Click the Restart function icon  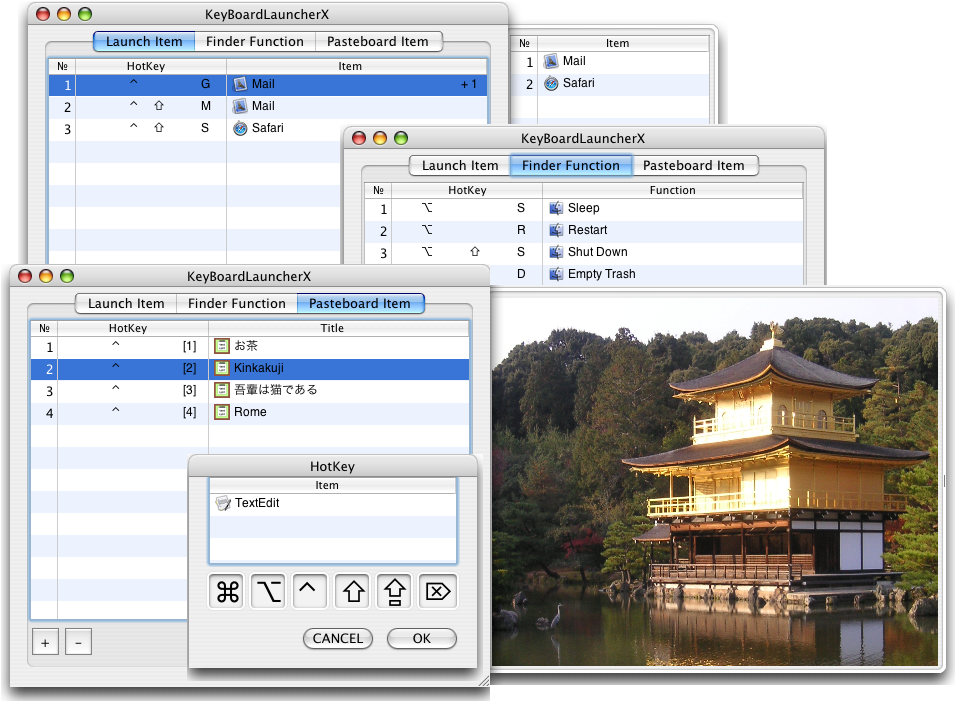[557, 230]
